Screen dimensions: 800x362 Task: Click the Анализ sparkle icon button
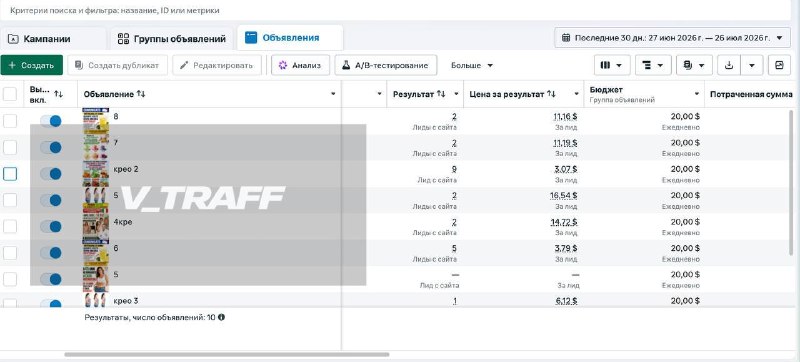[x=301, y=65]
